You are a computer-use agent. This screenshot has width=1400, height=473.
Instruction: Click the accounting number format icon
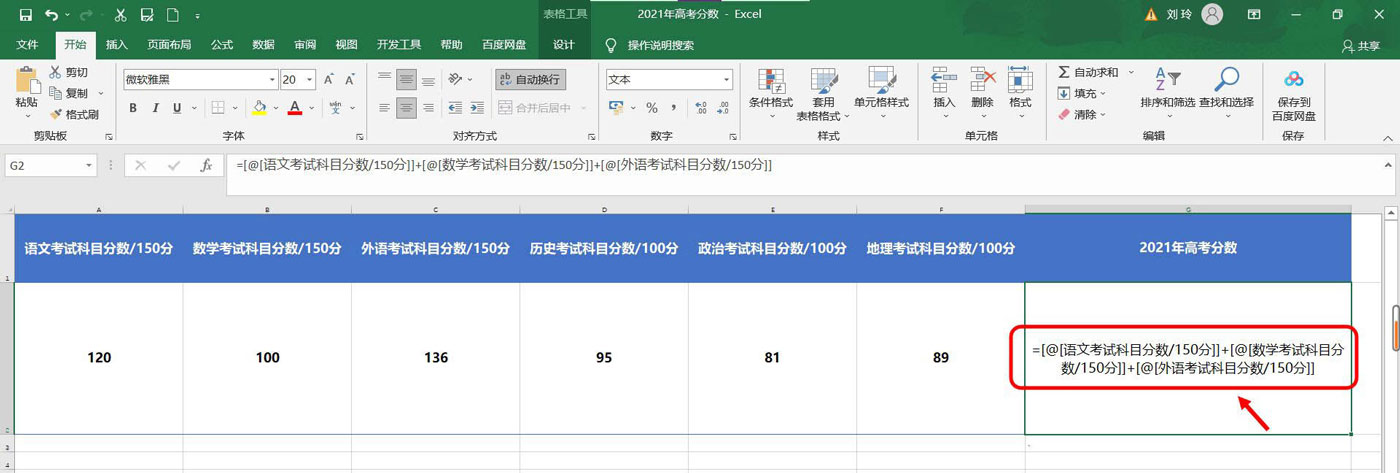pos(617,108)
